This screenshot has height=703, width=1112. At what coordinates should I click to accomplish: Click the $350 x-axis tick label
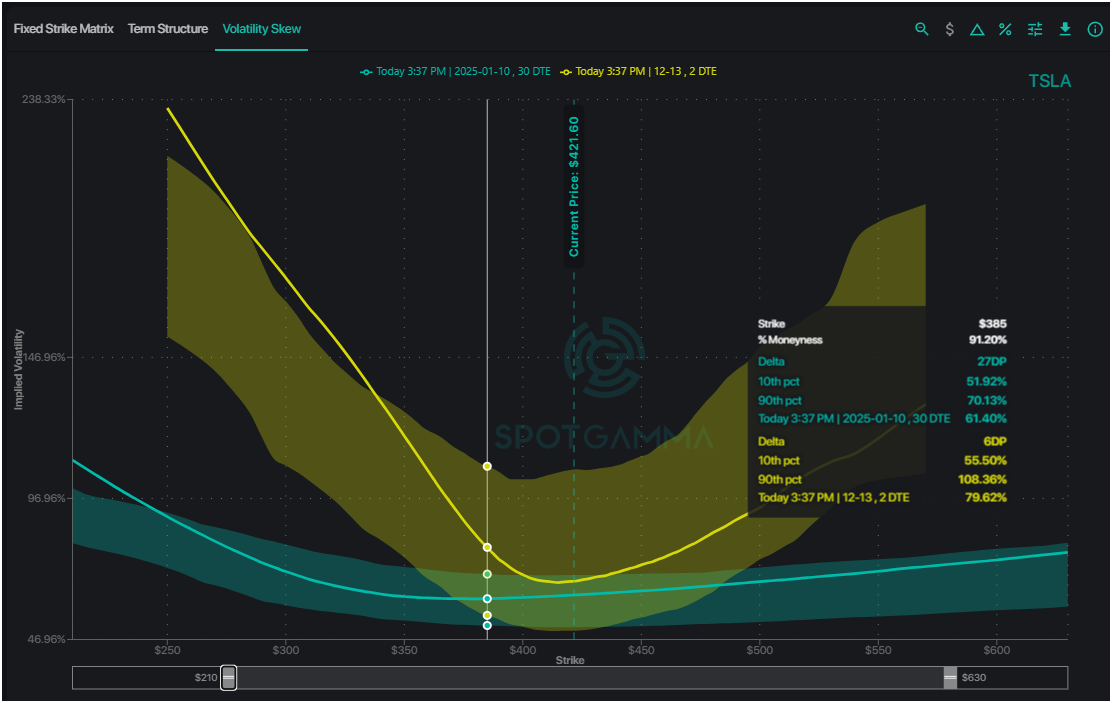click(404, 650)
